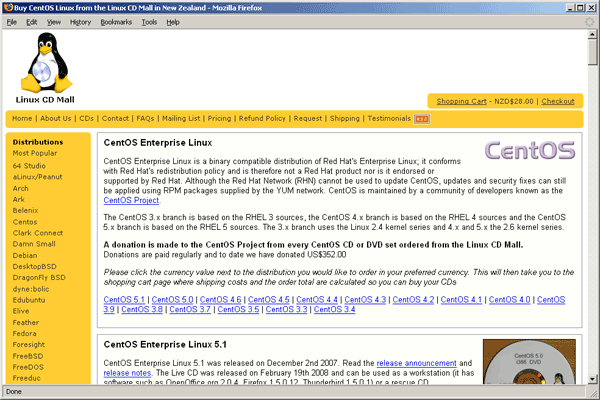This screenshot has height=400, width=600.
Task: Select Debian distribution
Action: [25, 256]
